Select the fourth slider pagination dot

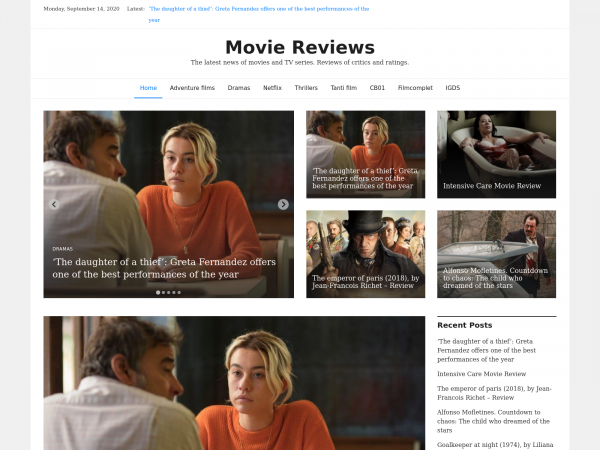(174, 292)
